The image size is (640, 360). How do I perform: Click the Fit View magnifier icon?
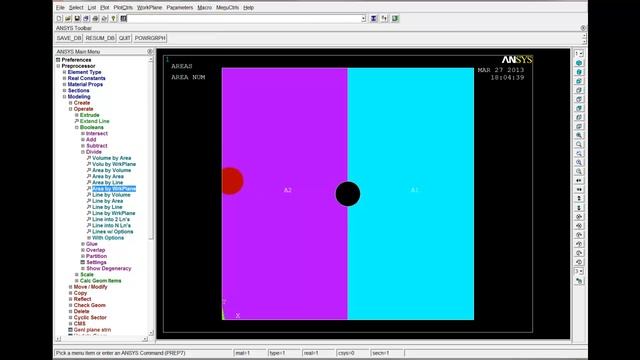tap(579, 135)
